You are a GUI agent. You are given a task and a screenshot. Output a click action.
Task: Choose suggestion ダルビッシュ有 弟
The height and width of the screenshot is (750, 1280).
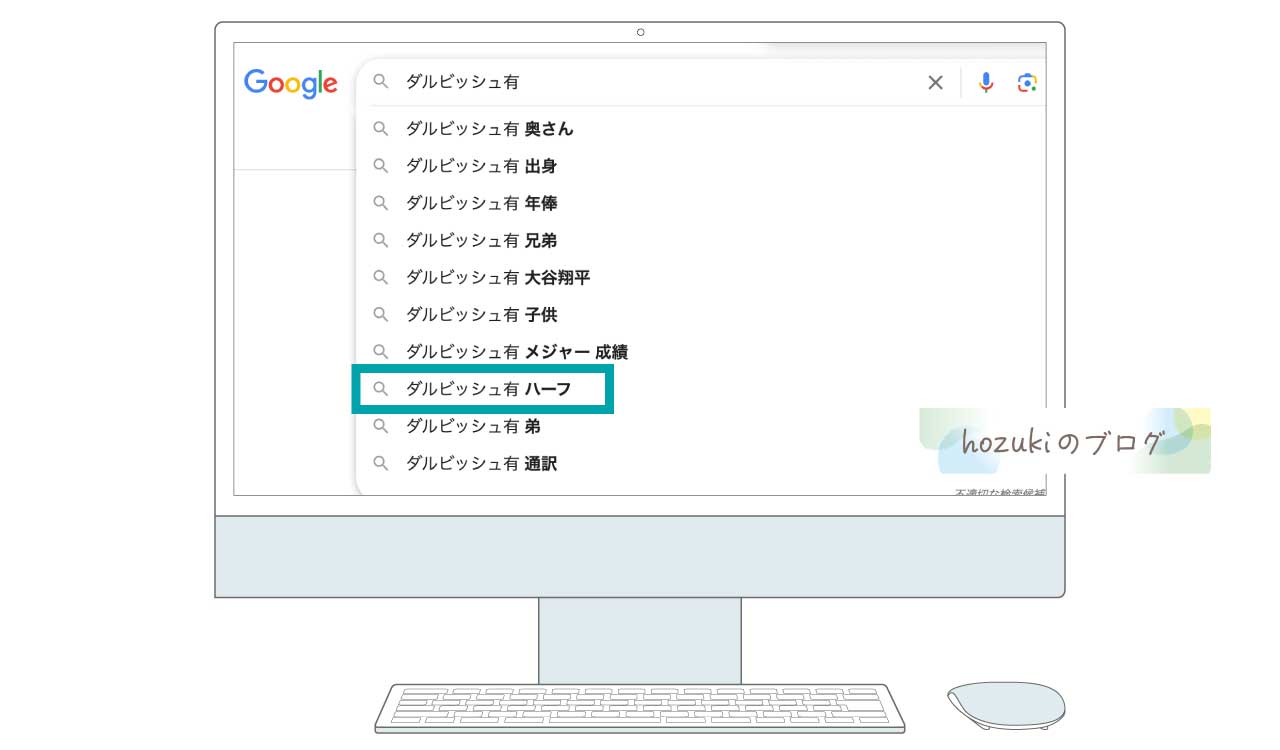701,426
